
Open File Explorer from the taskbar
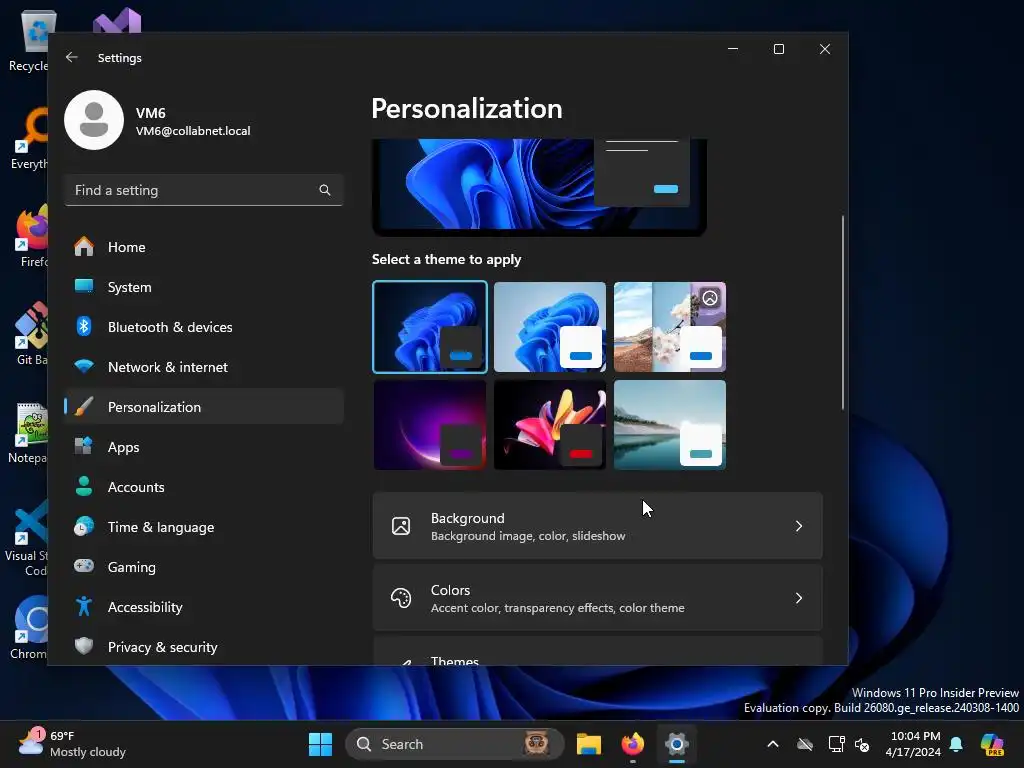coord(588,744)
